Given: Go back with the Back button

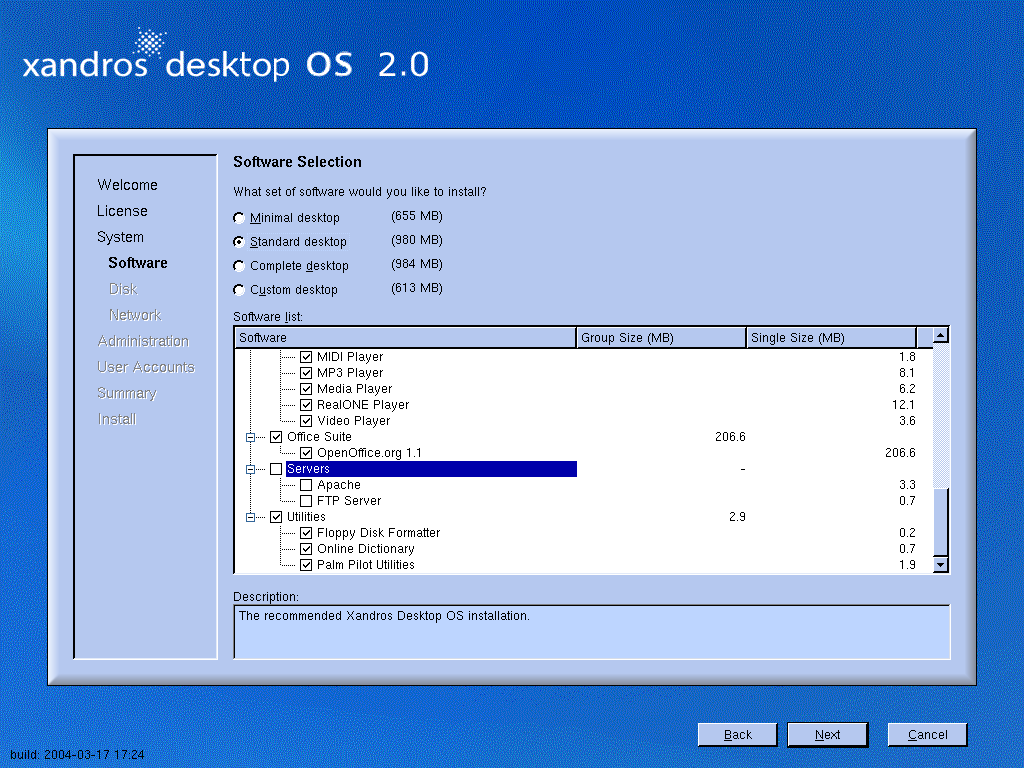Looking at the screenshot, I should click(x=738, y=735).
